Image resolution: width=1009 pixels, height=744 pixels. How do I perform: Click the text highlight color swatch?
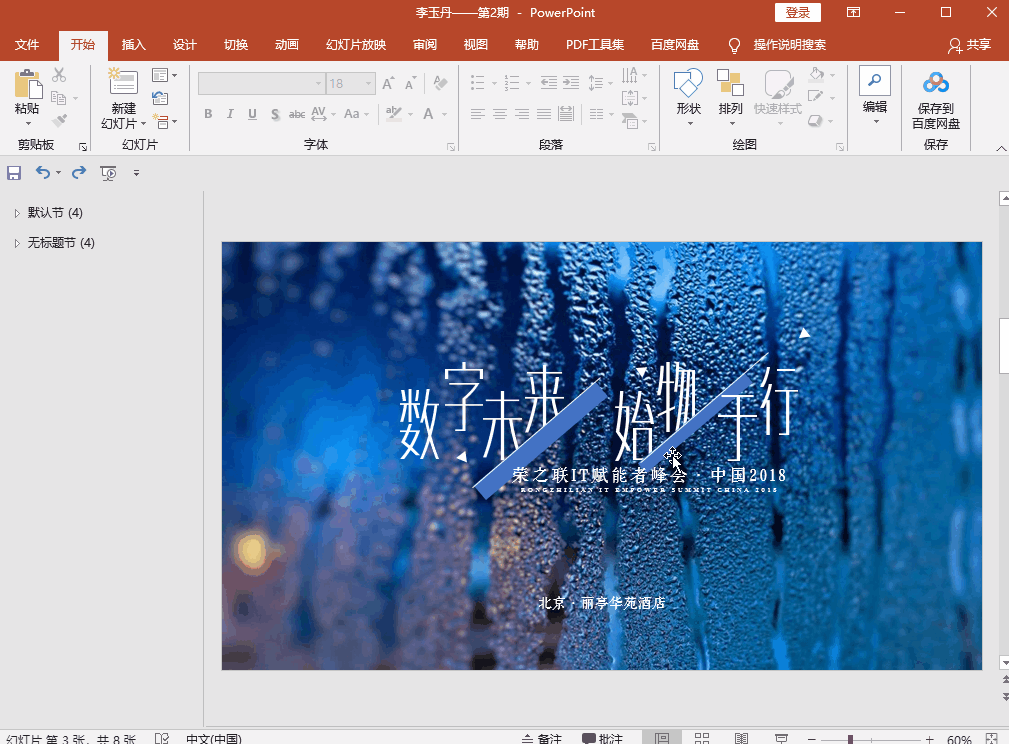(x=393, y=114)
